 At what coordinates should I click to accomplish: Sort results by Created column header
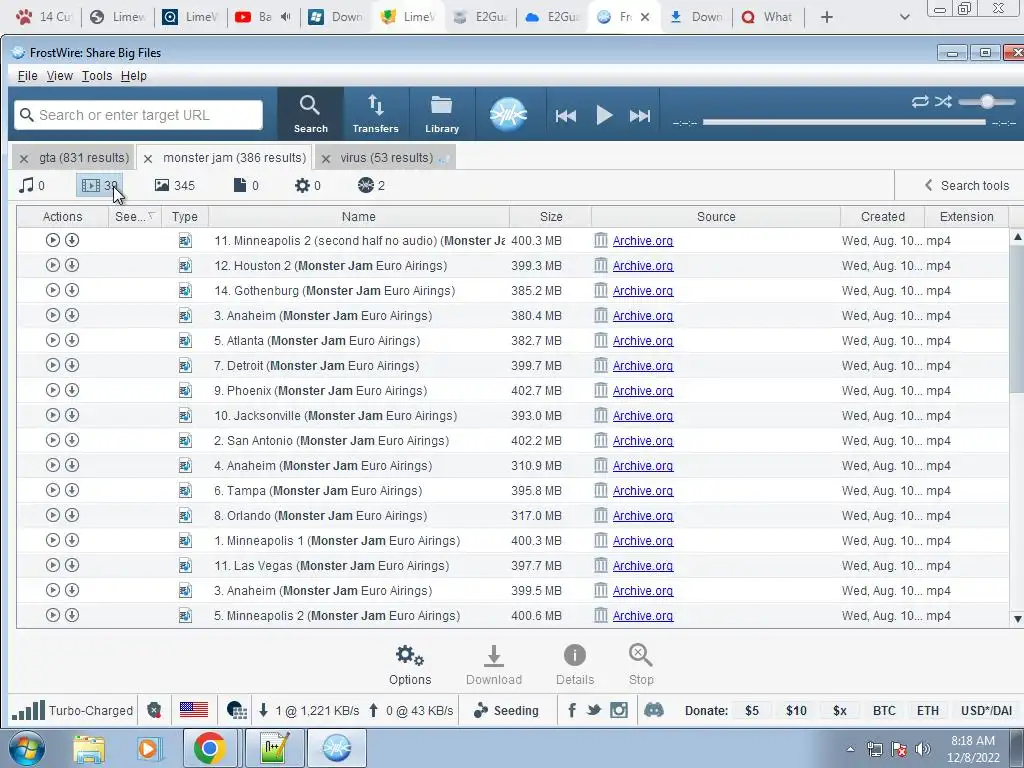882,216
